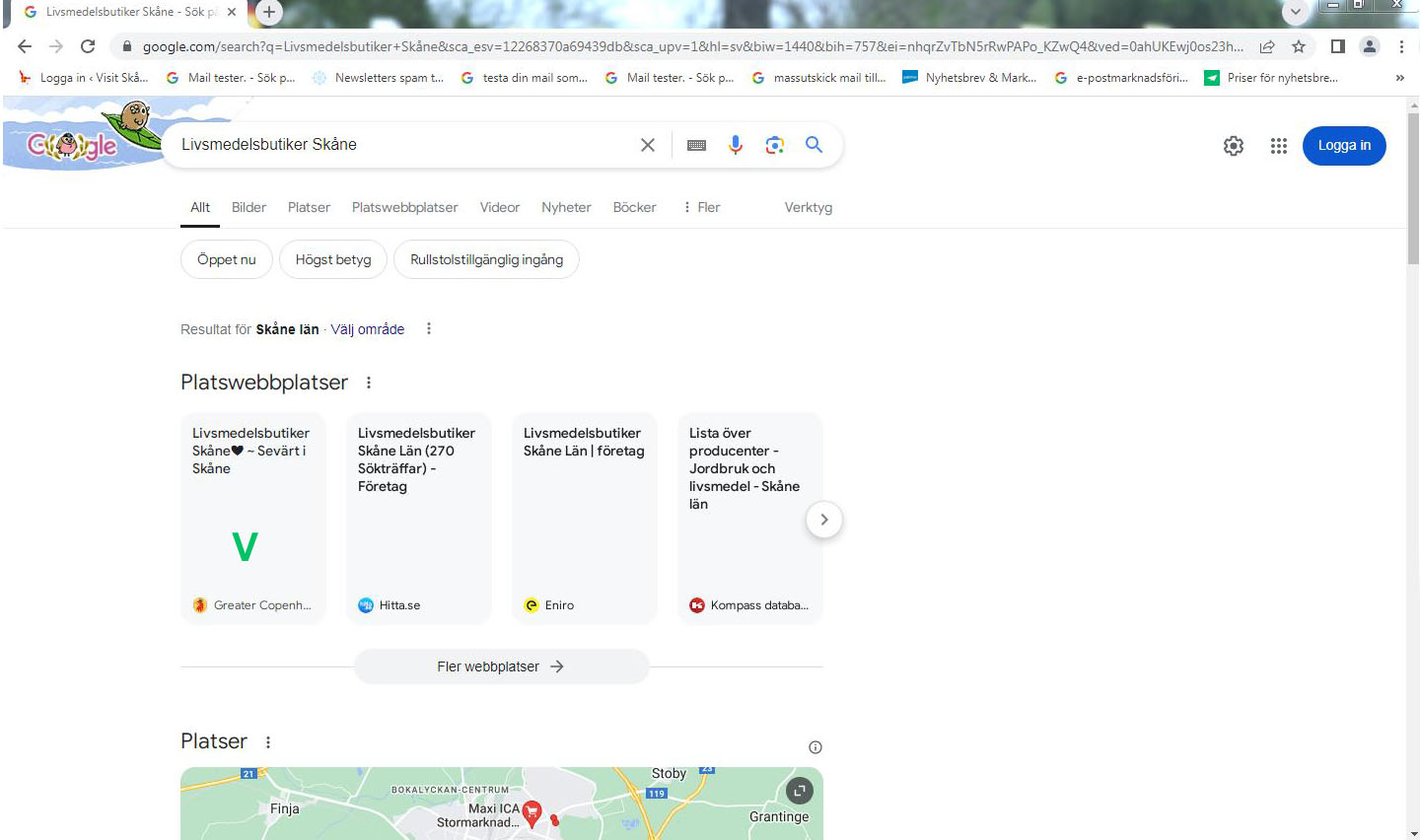Open the Greater Copenhagen result card
The image size is (1420, 840).
[x=253, y=519]
